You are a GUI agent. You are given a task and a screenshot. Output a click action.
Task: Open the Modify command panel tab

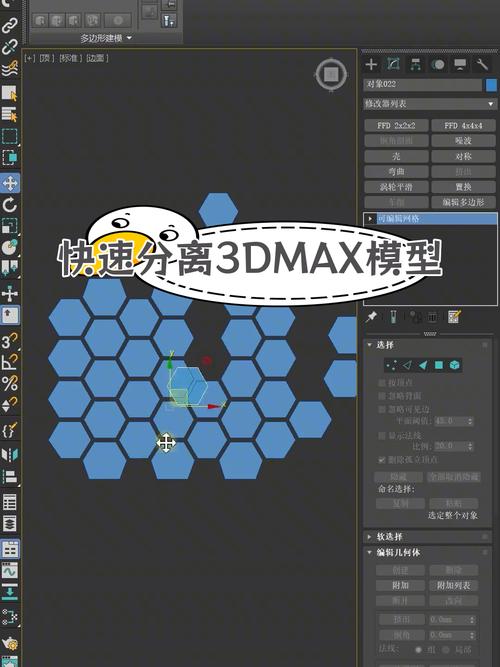[393, 64]
